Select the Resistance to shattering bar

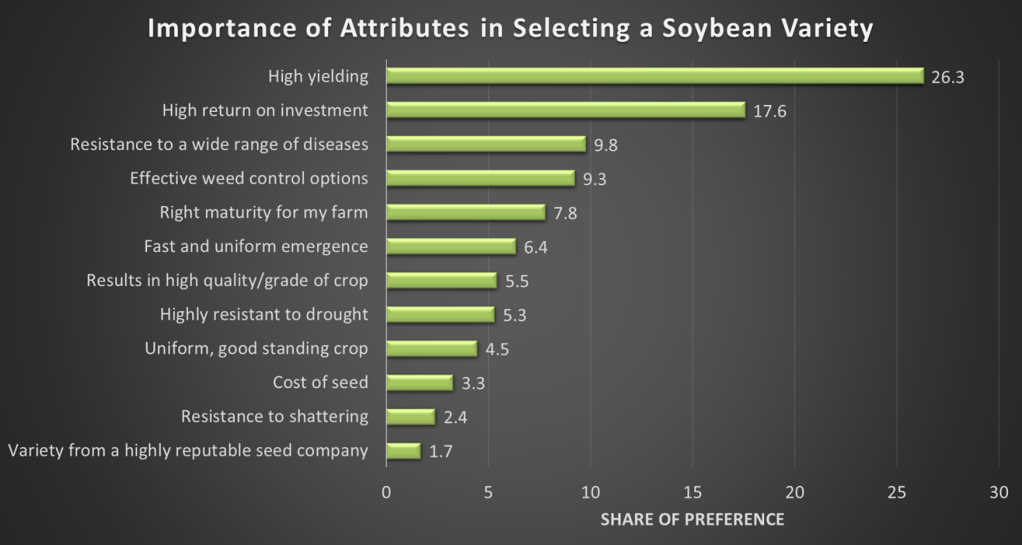(x=410, y=416)
